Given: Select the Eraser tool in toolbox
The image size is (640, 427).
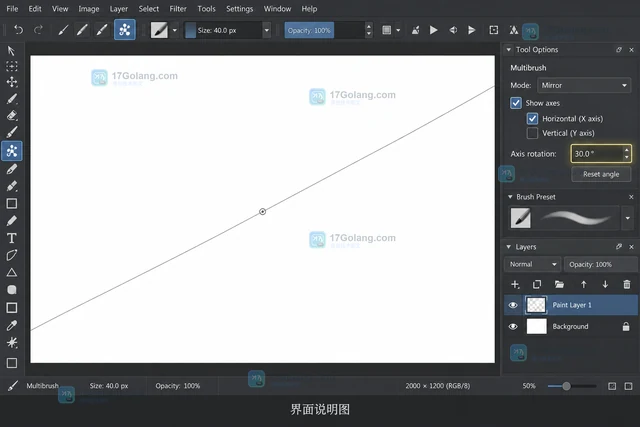Looking at the screenshot, I should coord(11,116).
